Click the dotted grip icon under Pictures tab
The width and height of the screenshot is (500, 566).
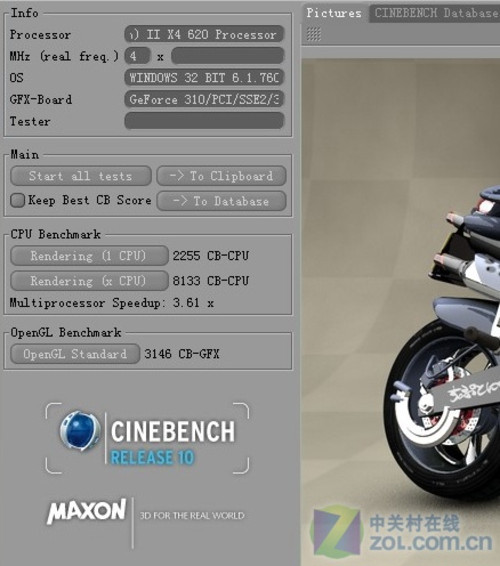(x=313, y=34)
